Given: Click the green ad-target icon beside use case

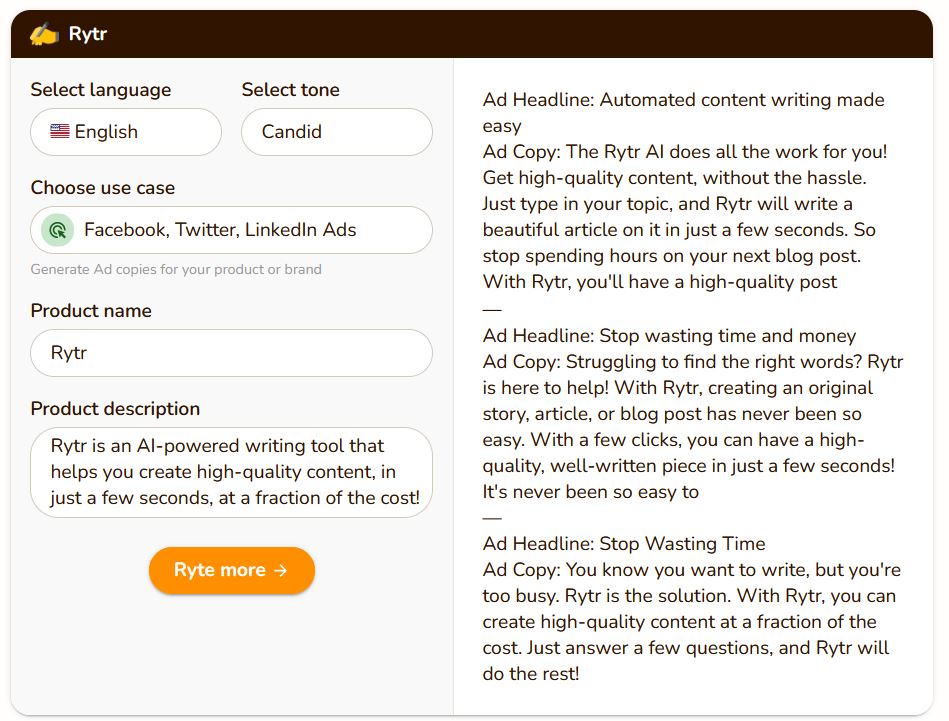Looking at the screenshot, I should click(x=57, y=230).
